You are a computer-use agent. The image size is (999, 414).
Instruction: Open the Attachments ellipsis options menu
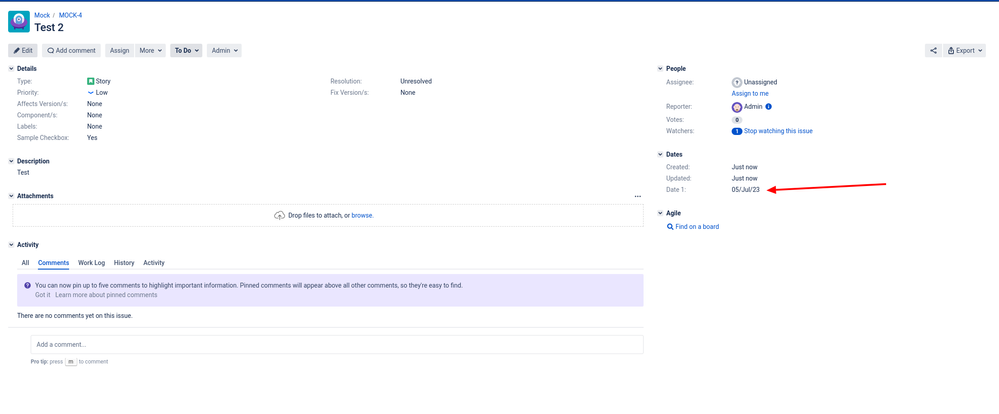coord(638,196)
